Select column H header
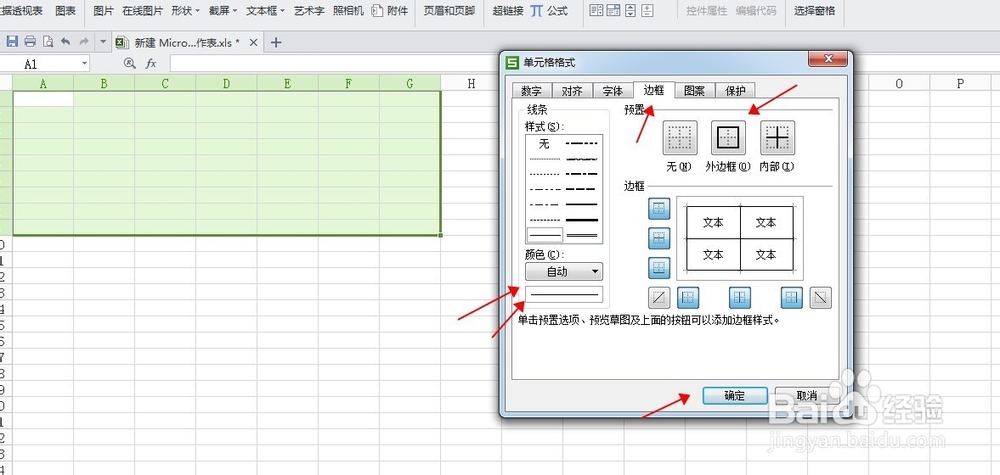Image resolution: width=1000 pixels, height=475 pixels. point(471,84)
